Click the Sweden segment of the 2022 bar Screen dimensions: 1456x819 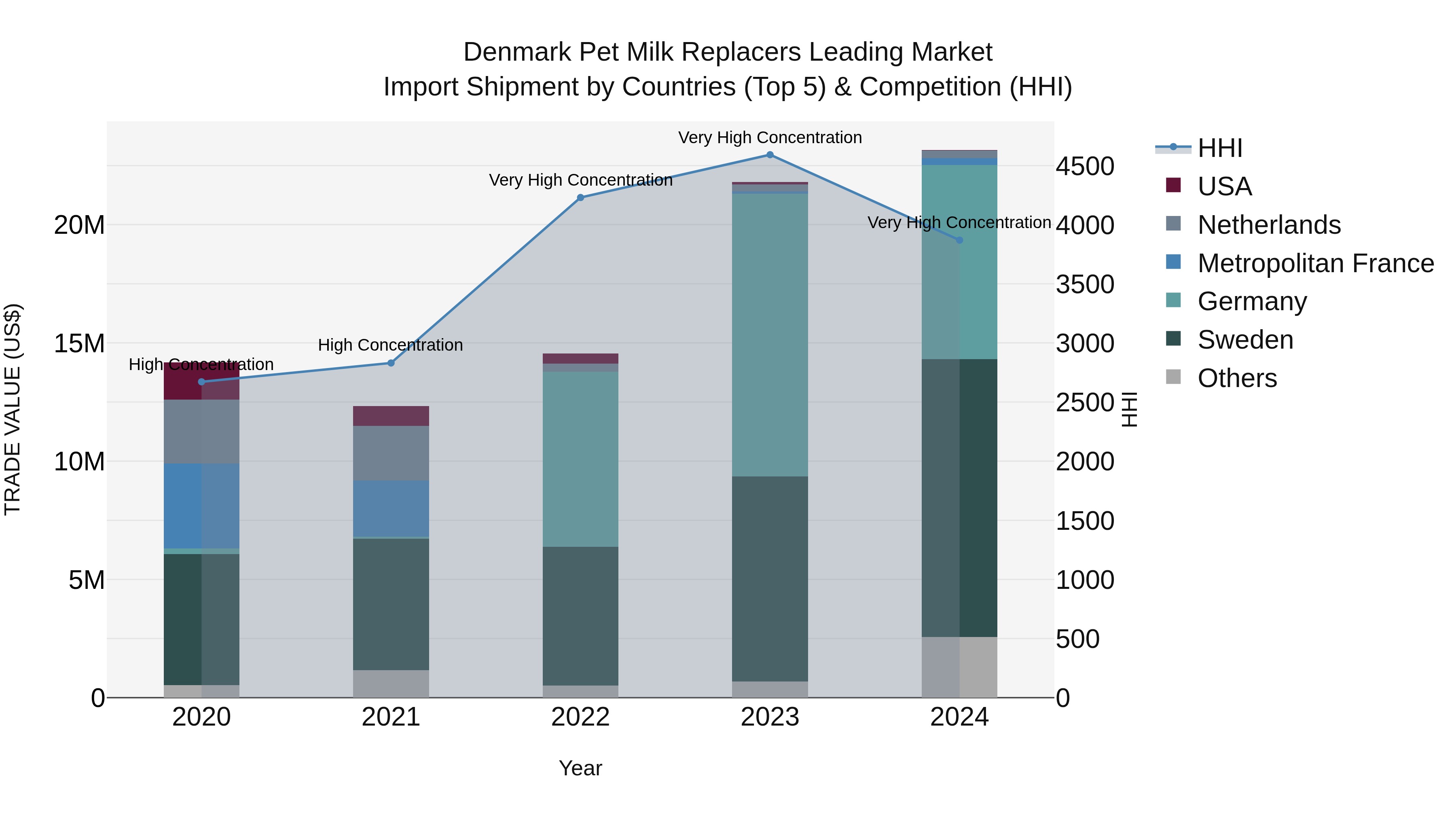[580, 617]
